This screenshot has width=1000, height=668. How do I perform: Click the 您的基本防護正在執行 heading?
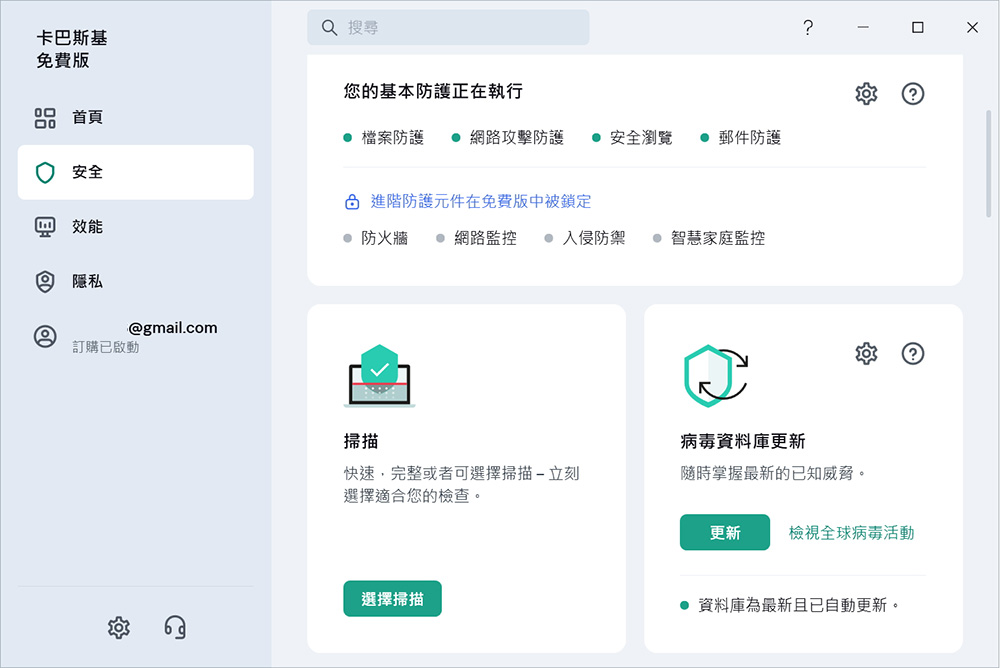coord(434,91)
